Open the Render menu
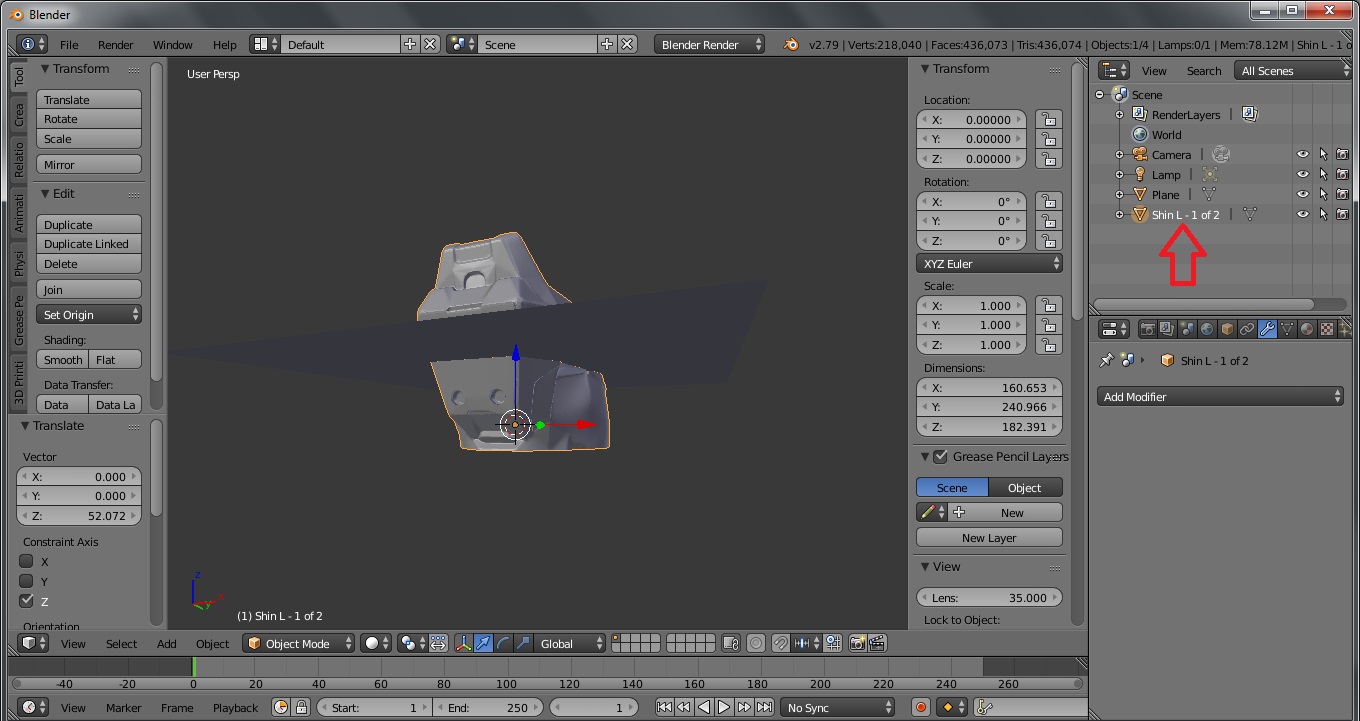Viewport: 1360px width, 721px height. [x=115, y=45]
